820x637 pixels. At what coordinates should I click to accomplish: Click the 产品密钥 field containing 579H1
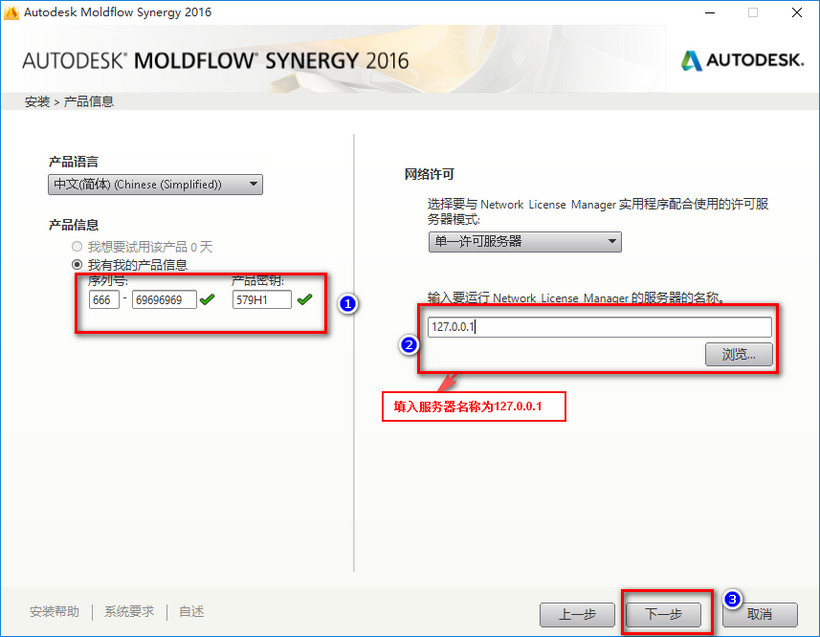coord(261,298)
